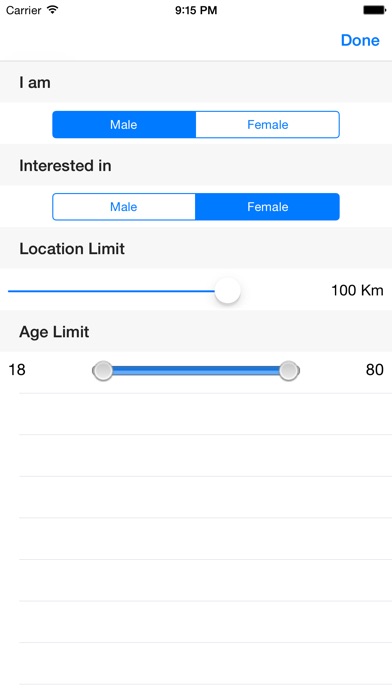Tap the Carrier label in status bar
Image resolution: width=392 pixels, height=696 pixels.
[23, 10]
